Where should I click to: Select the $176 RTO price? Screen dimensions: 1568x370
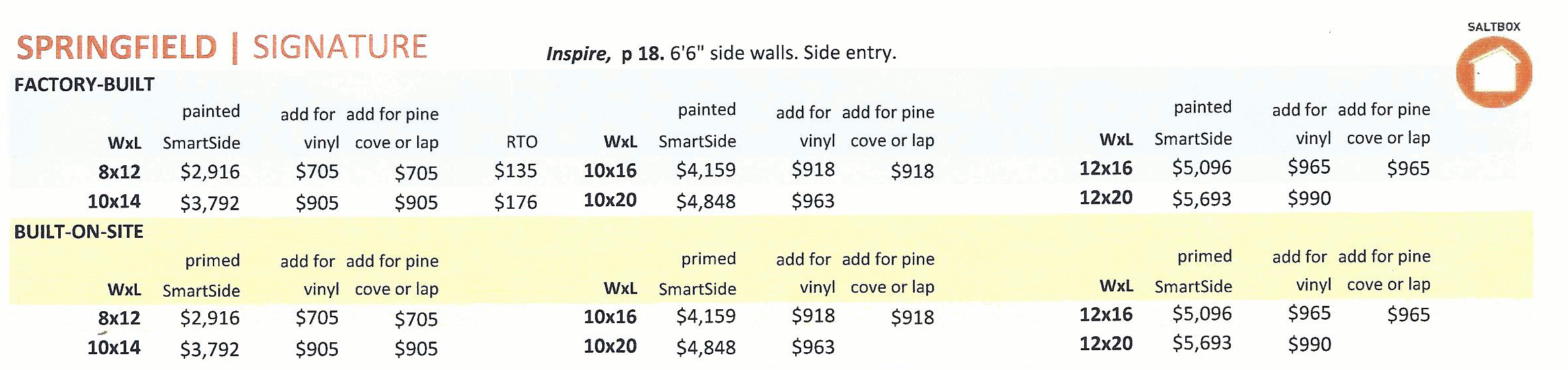(x=516, y=202)
